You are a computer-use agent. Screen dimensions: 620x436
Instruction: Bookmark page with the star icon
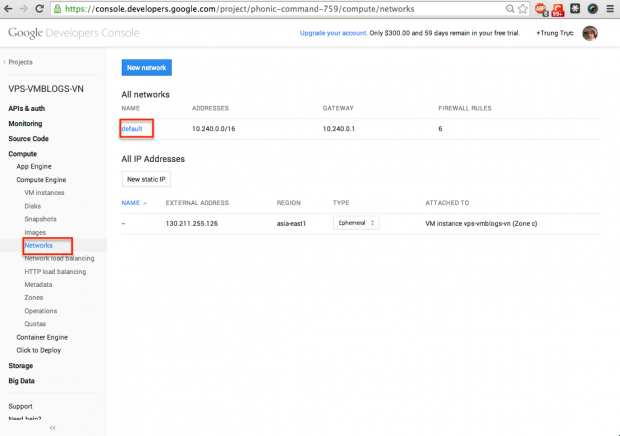[523, 9]
